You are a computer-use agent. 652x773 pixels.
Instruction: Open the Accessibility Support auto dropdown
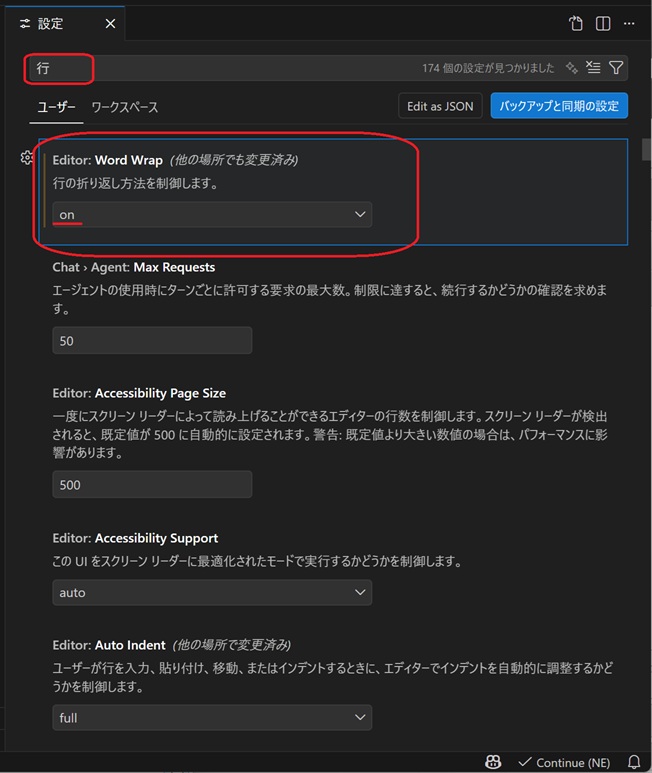[x=212, y=592]
